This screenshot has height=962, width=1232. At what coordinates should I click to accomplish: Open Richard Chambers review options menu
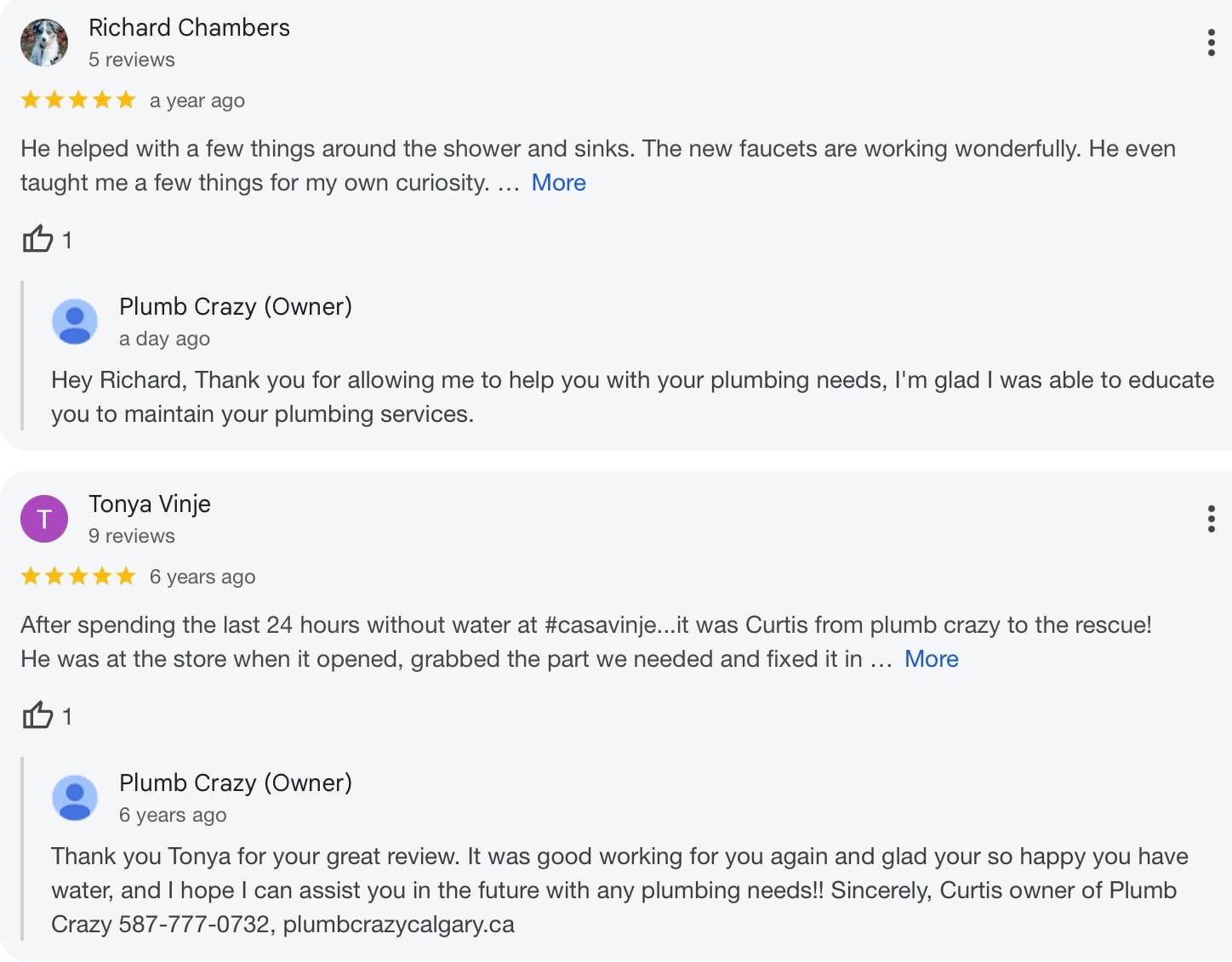pyautogui.click(x=1211, y=43)
